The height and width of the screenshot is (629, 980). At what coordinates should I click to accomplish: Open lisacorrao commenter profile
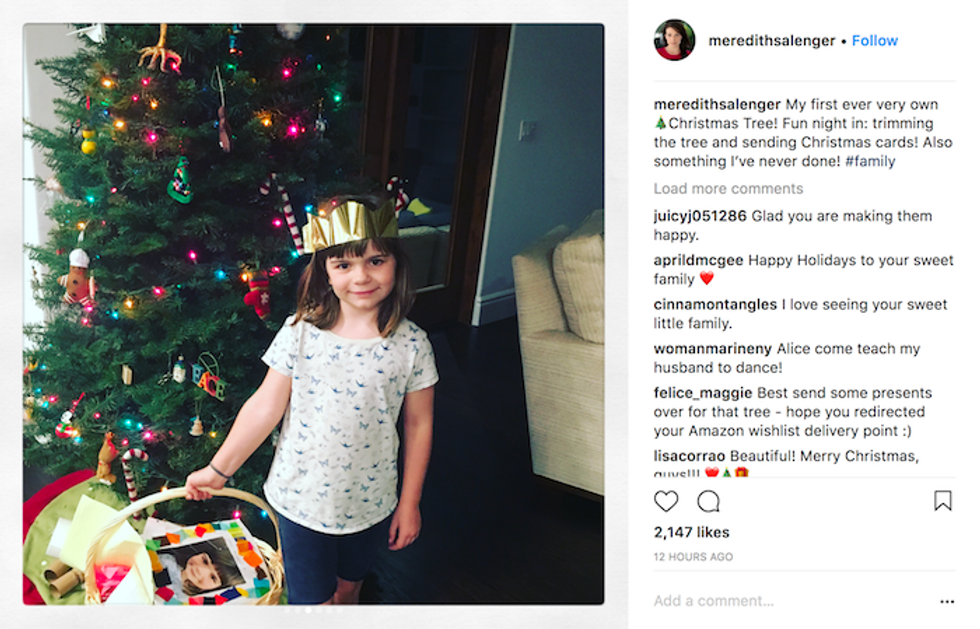pos(689,456)
